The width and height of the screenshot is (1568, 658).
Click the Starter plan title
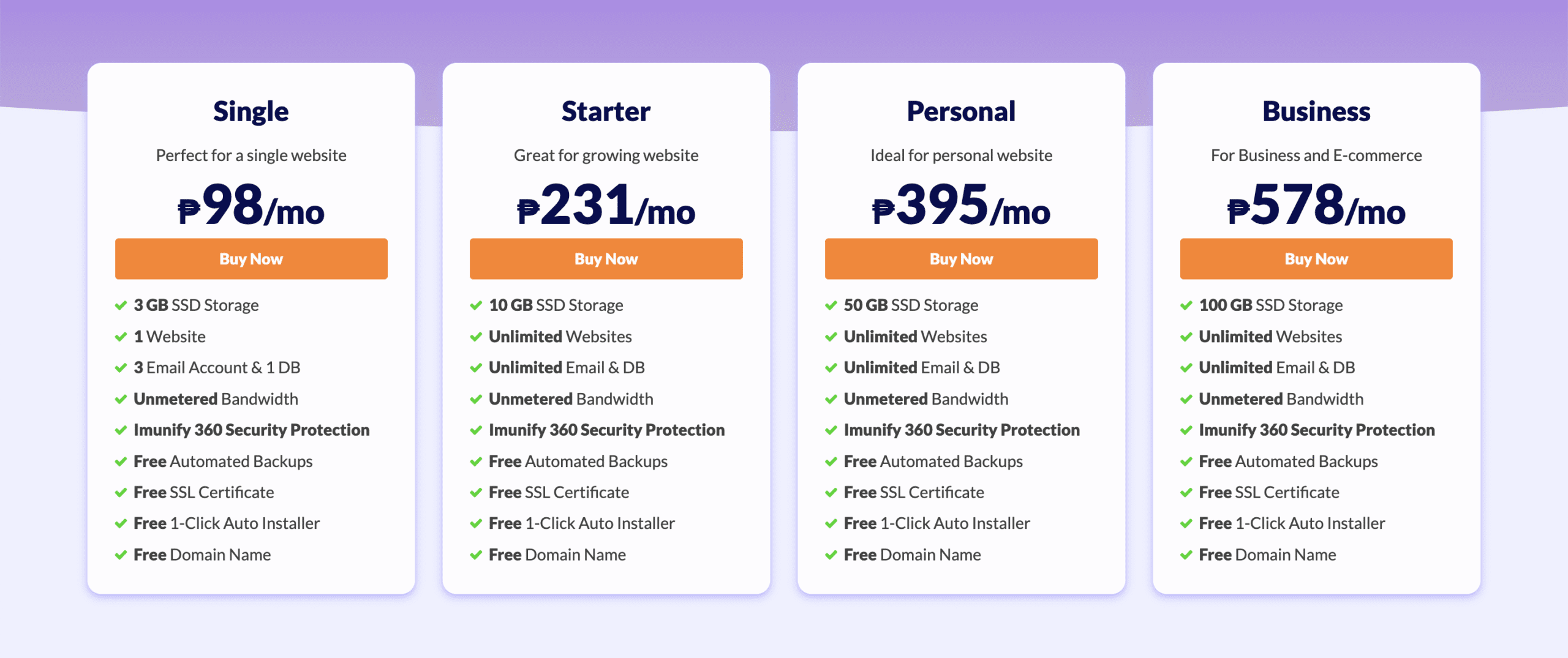point(606,111)
